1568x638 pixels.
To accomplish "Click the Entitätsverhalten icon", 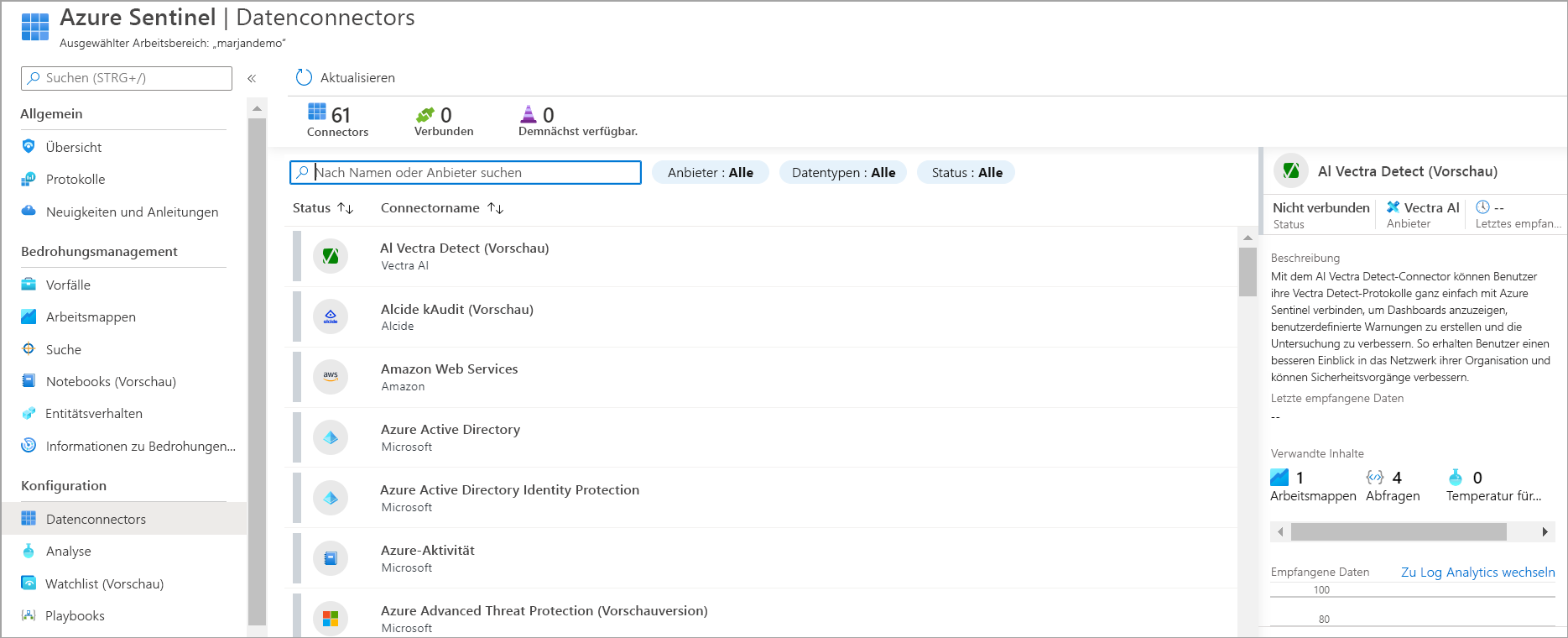I will [x=29, y=413].
